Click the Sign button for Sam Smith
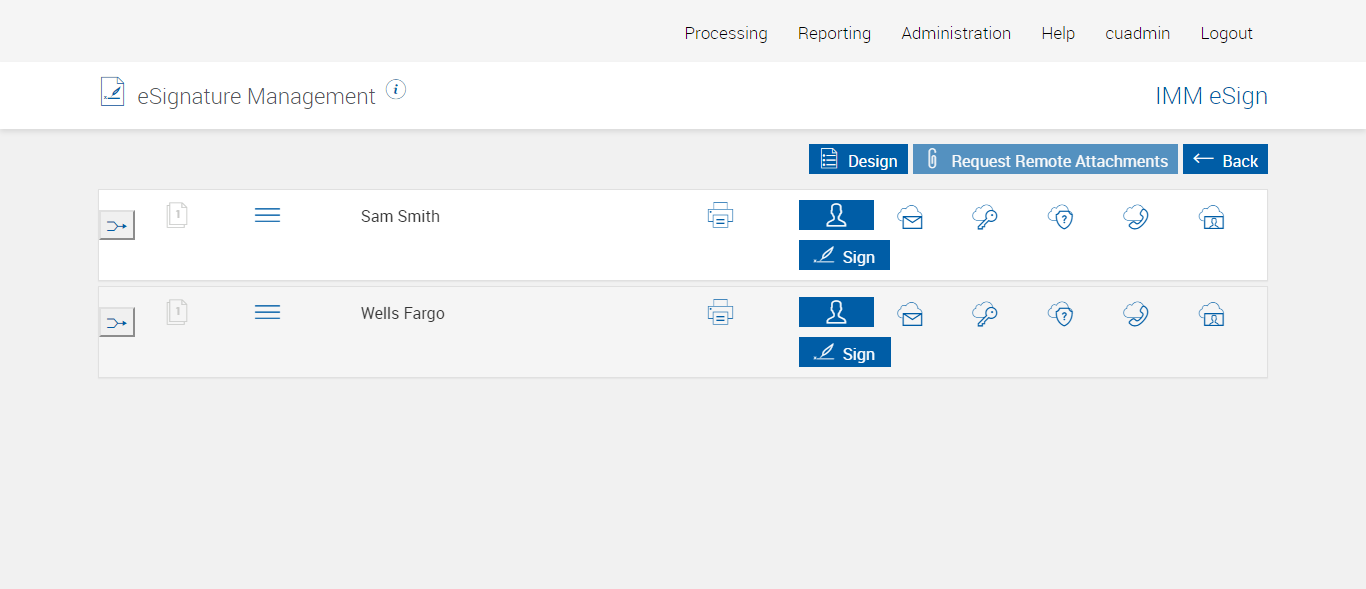 844,256
